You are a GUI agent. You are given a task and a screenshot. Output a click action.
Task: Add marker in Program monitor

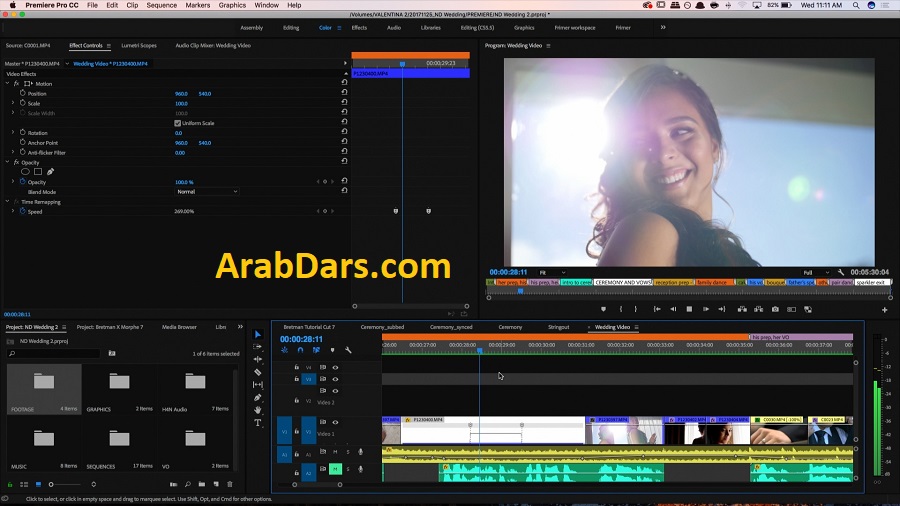coord(603,309)
